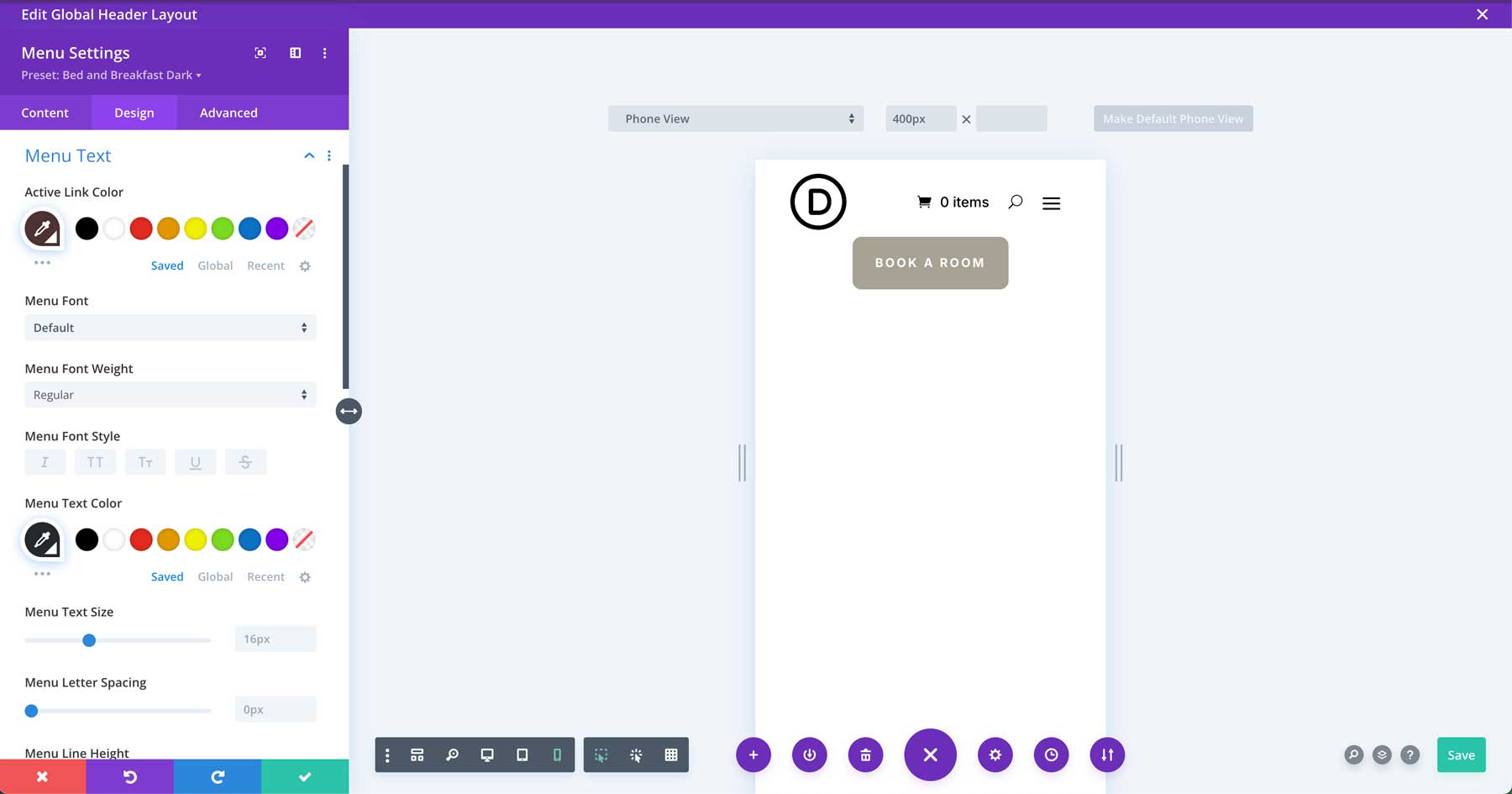Open the Menu Font Weight dropdown
The image size is (1512, 794).
(x=170, y=394)
